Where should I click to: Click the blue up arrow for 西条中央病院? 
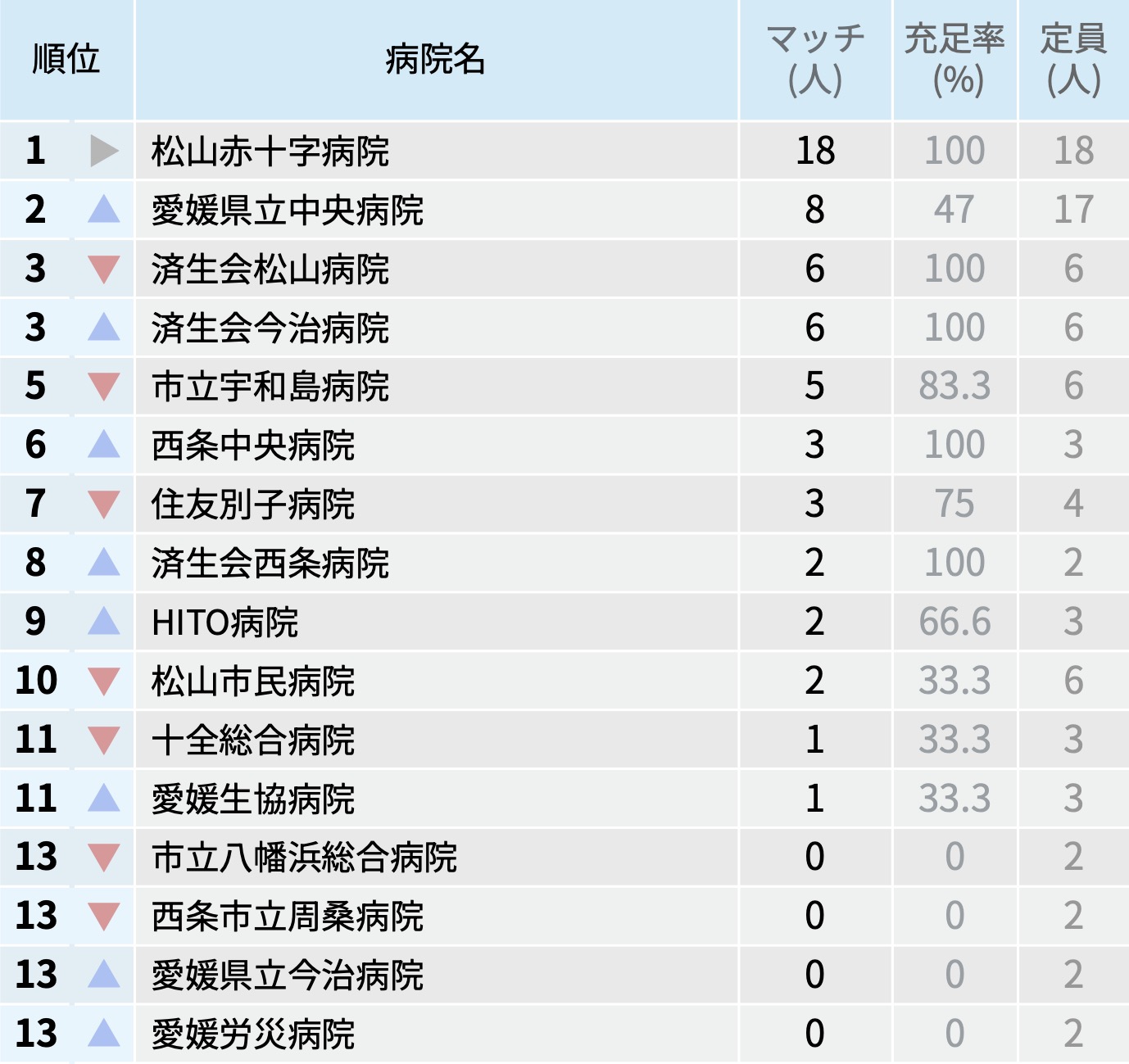104,445
